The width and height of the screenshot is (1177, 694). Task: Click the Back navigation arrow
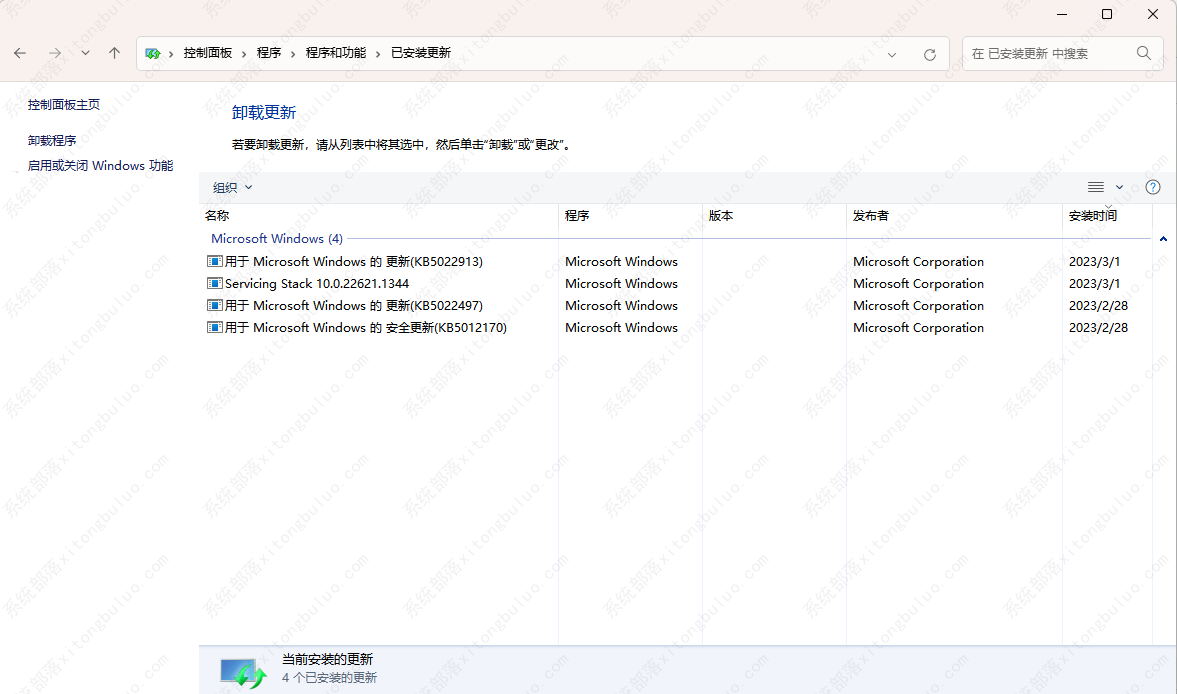click(21, 53)
